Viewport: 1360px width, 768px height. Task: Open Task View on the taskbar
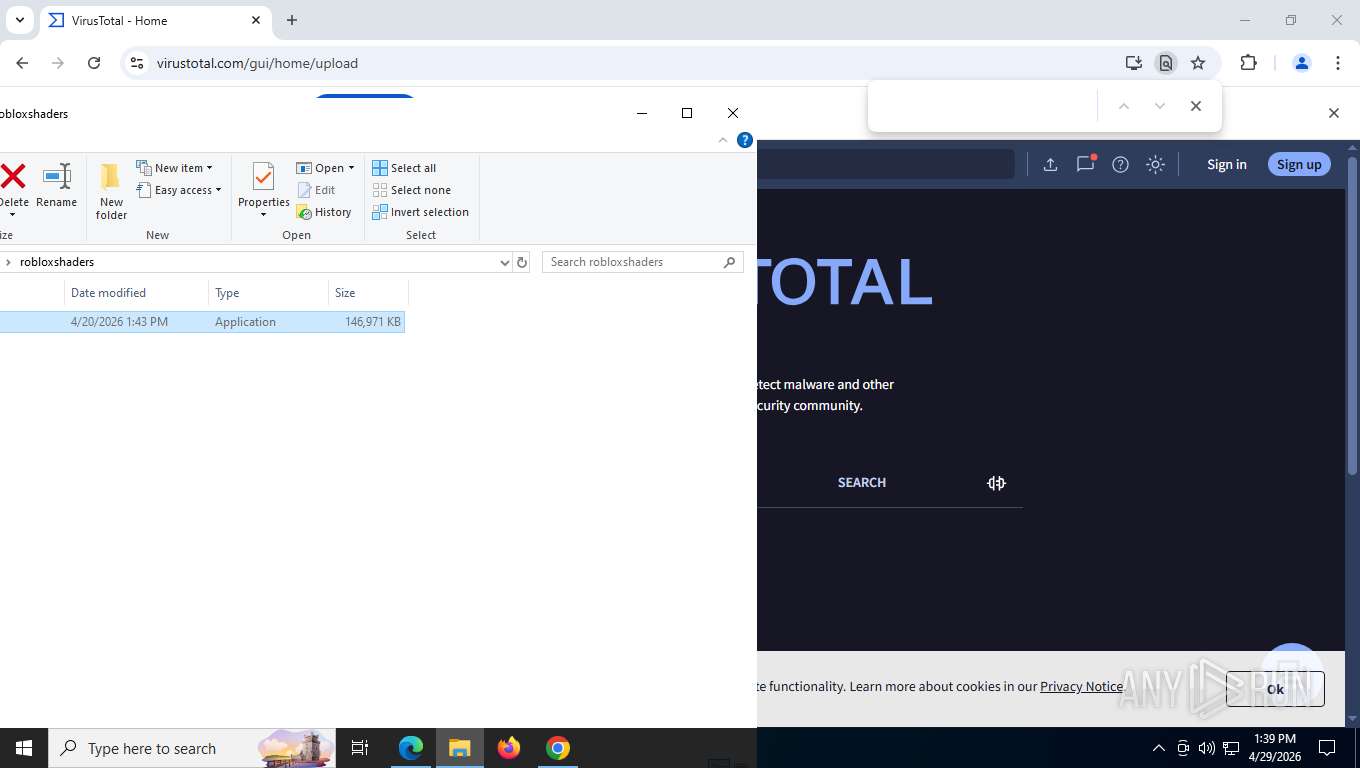pyautogui.click(x=360, y=748)
